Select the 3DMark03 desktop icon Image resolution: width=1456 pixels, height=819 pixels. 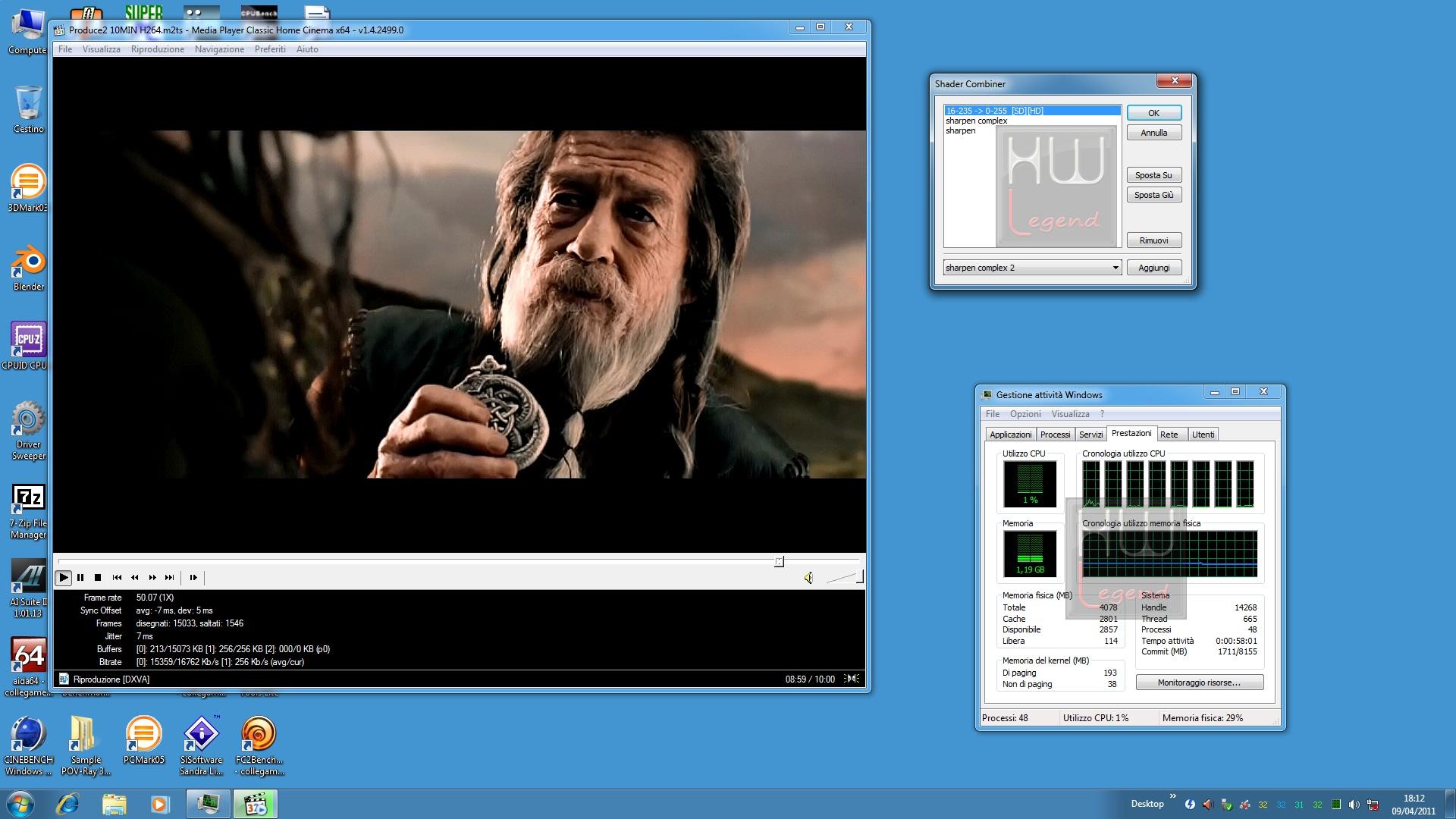pos(29,188)
